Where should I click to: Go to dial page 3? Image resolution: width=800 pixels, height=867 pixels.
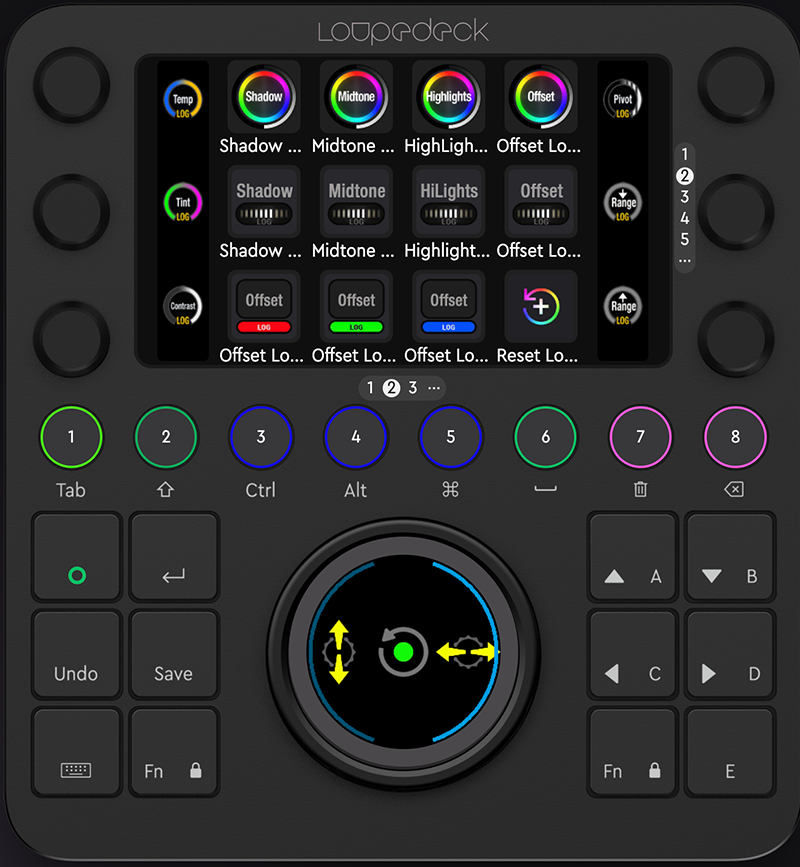coord(684,197)
